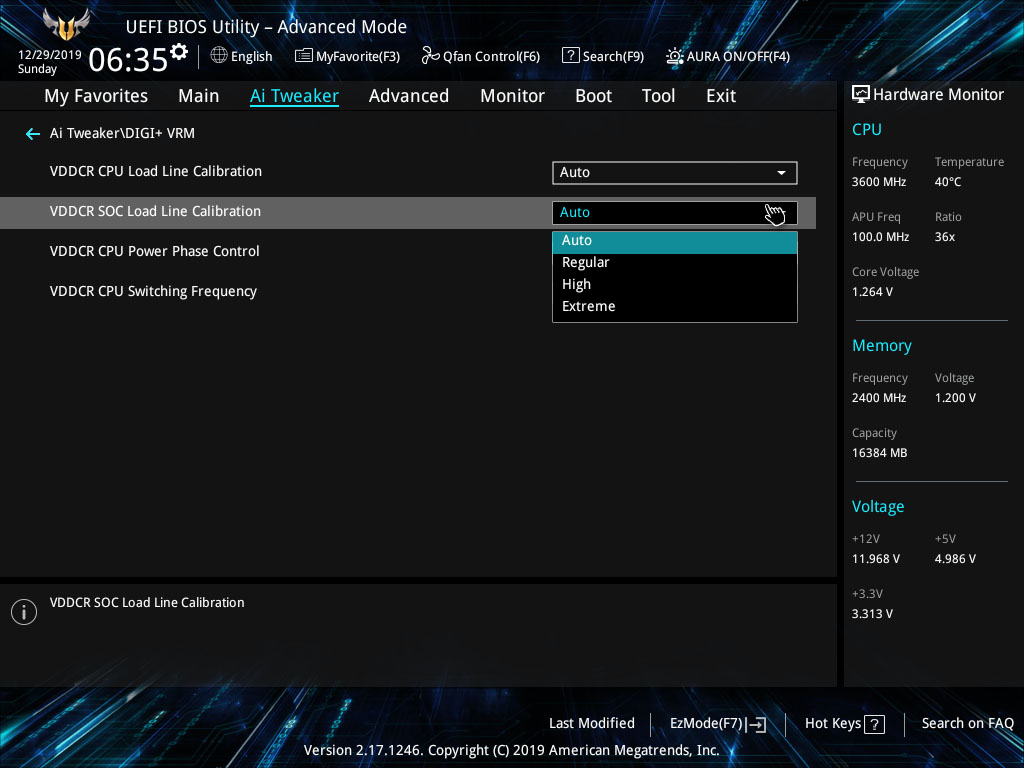Click the Qfan fan icon
1024x768 pixels.
click(430, 56)
